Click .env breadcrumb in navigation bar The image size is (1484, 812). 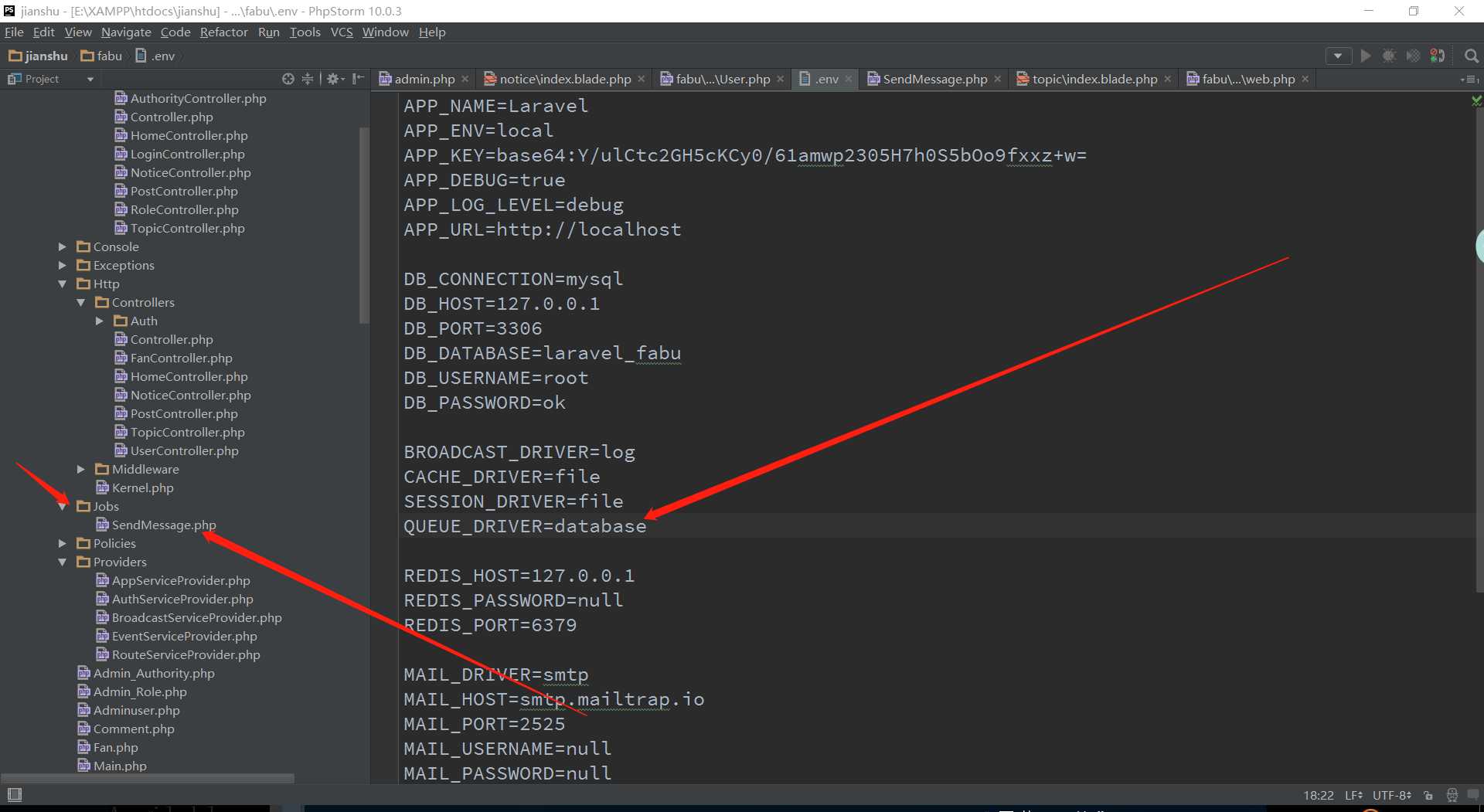(155, 56)
